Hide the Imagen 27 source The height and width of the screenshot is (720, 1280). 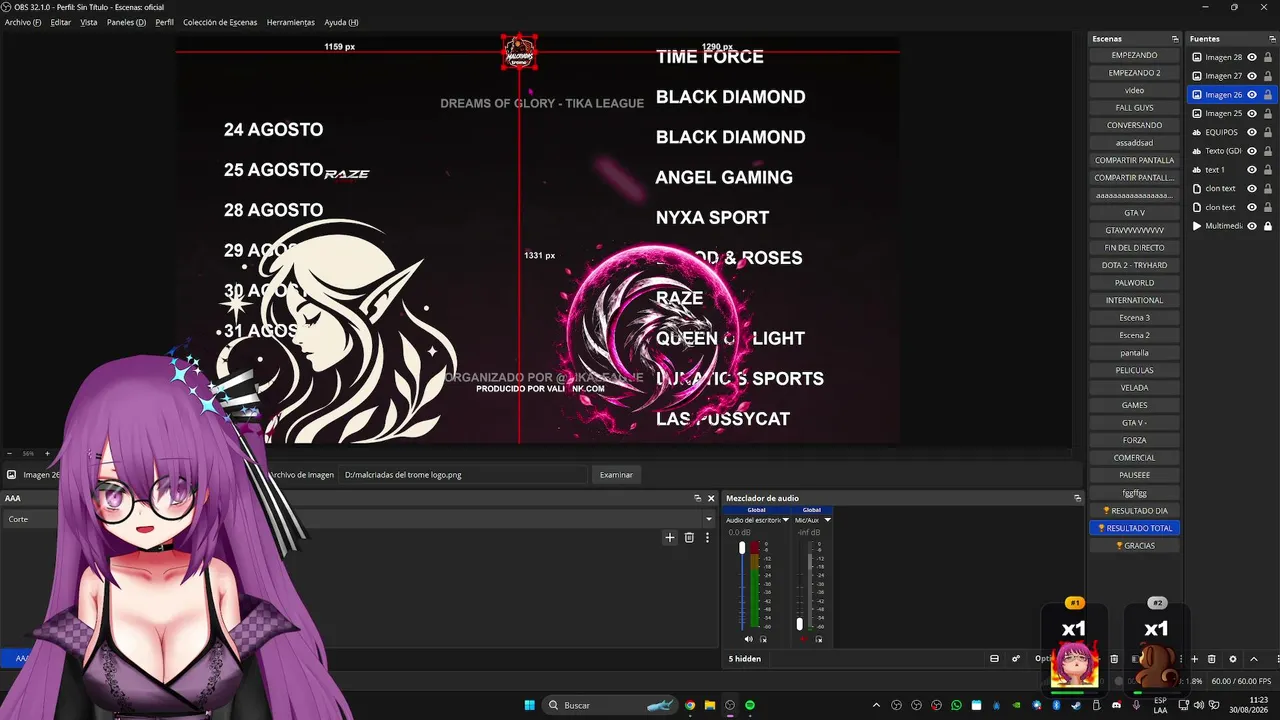pyautogui.click(x=1252, y=76)
